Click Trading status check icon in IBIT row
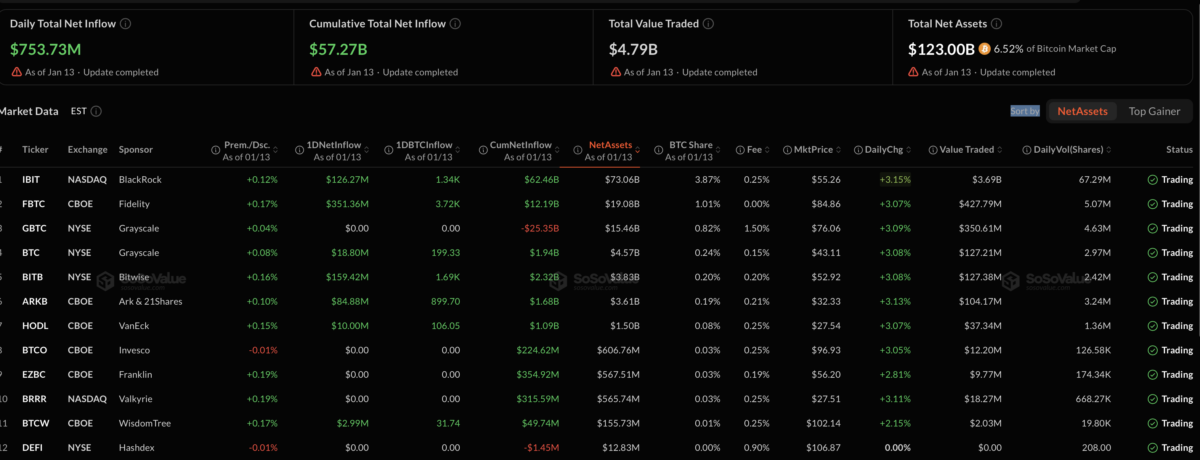 tap(1152, 180)
